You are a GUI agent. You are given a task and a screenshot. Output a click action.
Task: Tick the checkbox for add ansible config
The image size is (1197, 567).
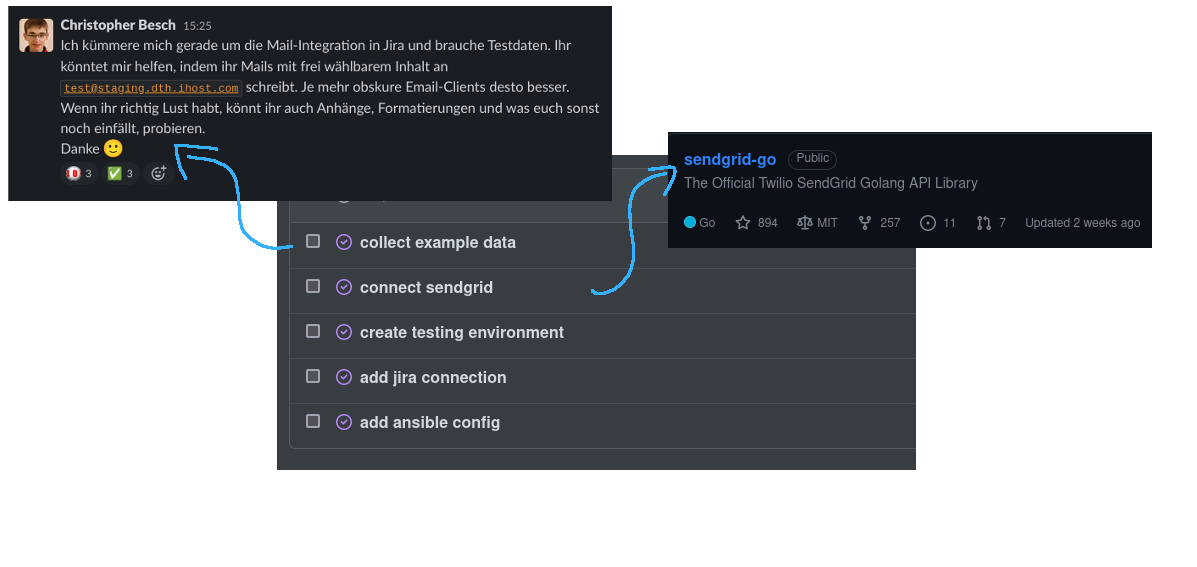[x=313, y=421]
